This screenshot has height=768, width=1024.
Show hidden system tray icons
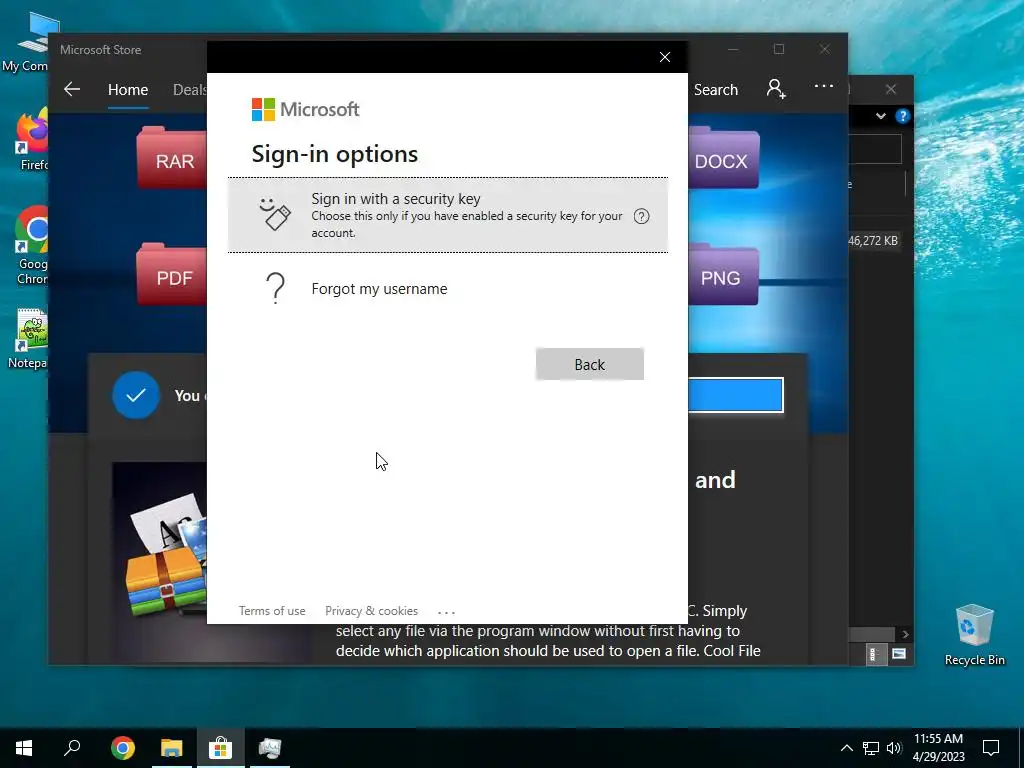846,748
